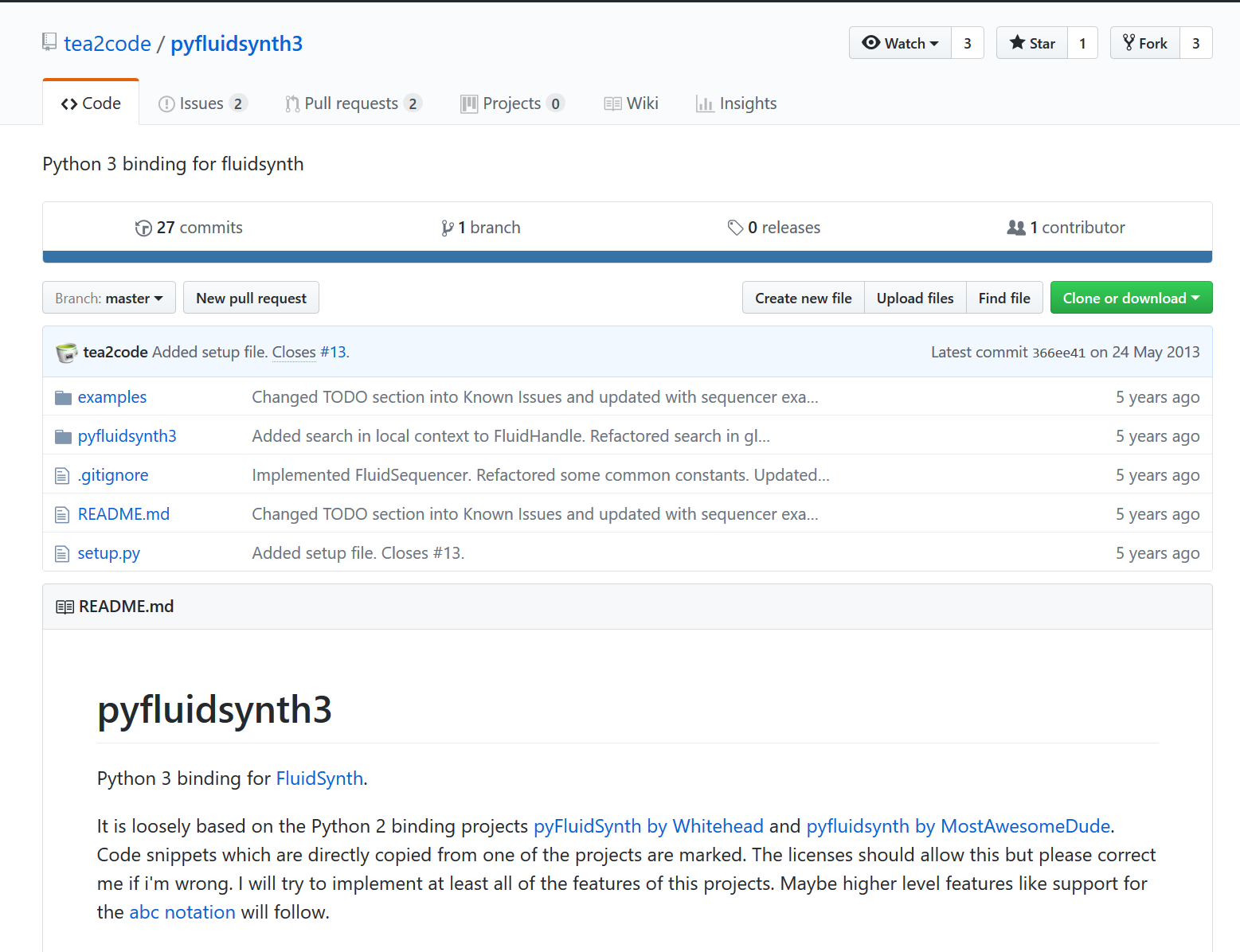Click the book icon in README.md header
This screenshot has width=1240, height=952.
[x=65, y=607]
